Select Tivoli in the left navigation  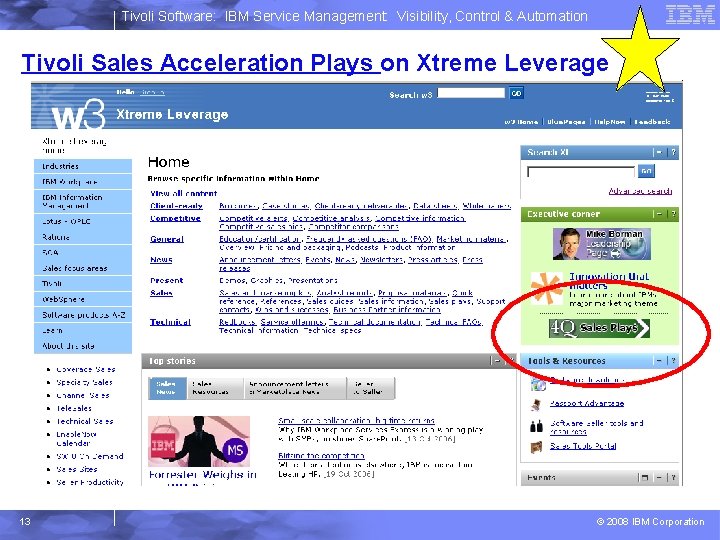point(83,284)
